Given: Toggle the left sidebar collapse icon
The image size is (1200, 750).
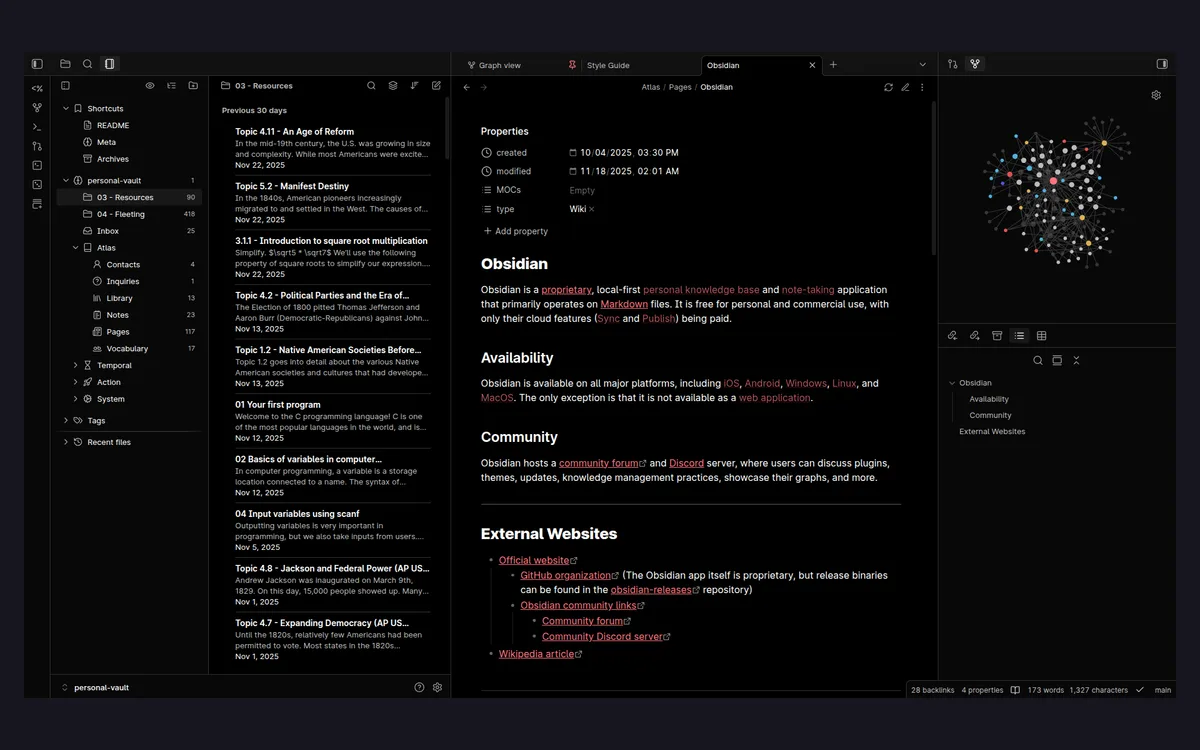Looking at the screenshot, I should pos(37,64).
